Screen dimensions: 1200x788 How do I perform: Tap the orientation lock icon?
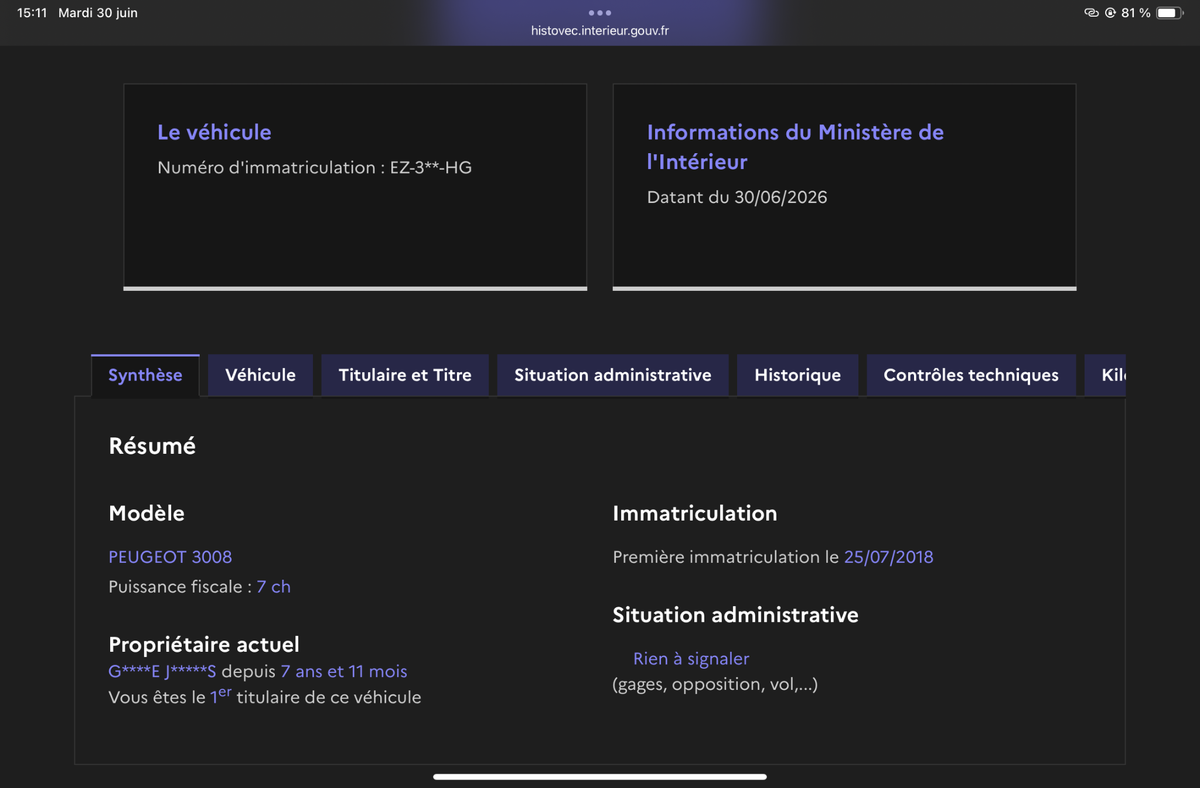click(1110, 13)
